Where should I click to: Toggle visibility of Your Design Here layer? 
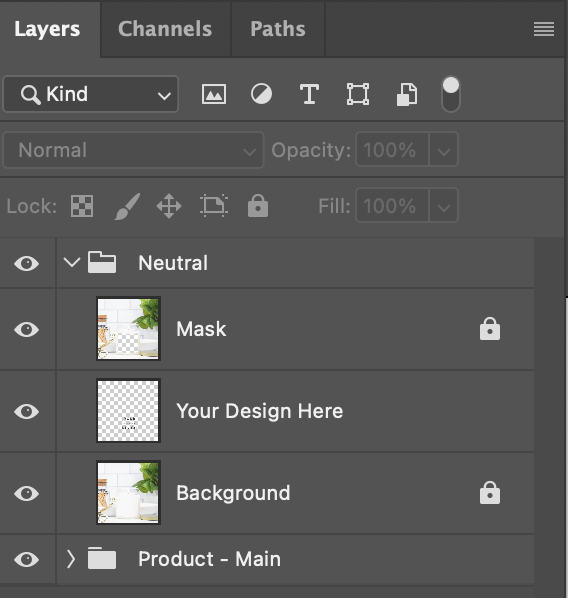point(26,411)
